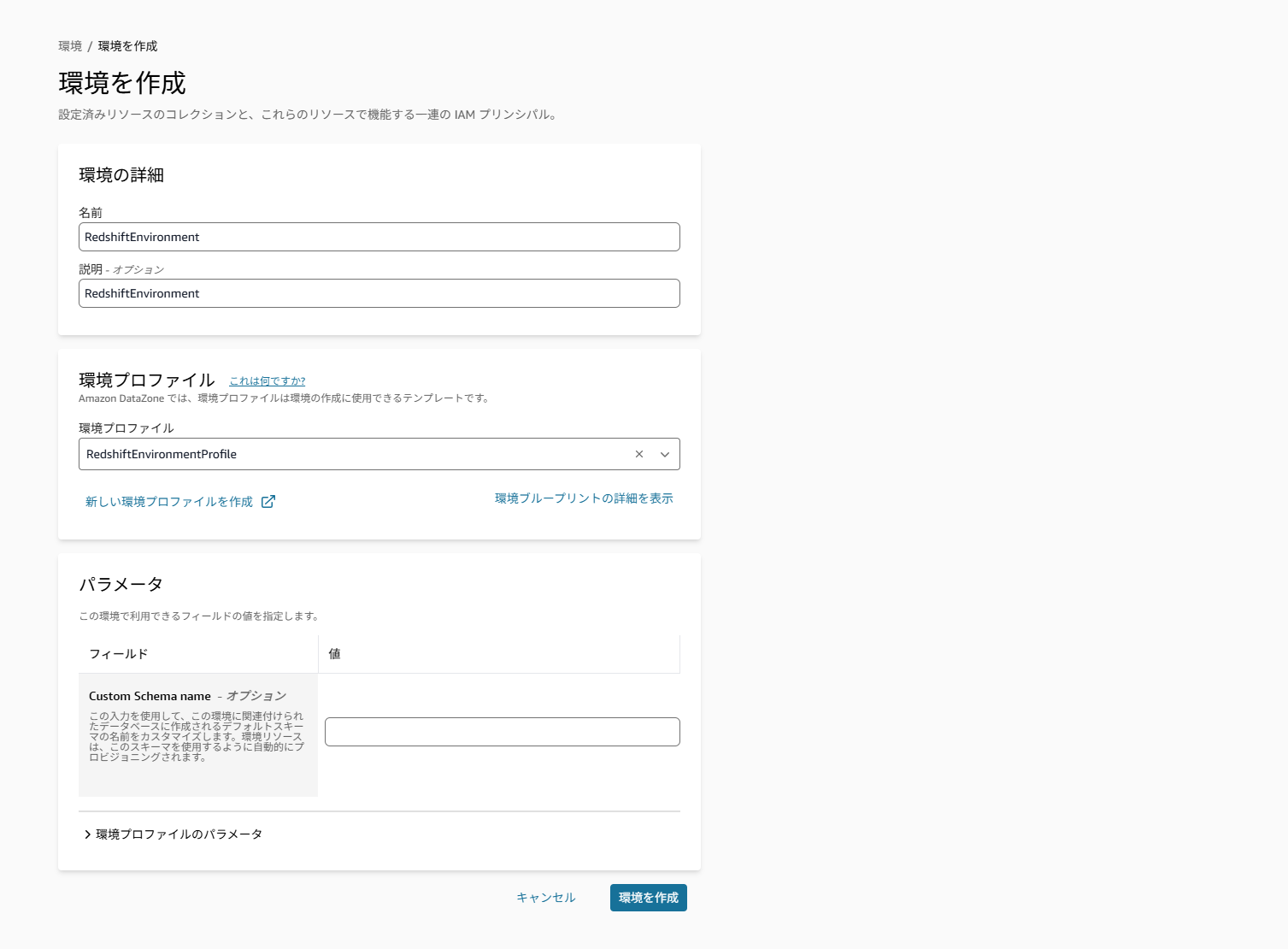
Task: Clear the selected environment profile with X
Action: point(639,454)
